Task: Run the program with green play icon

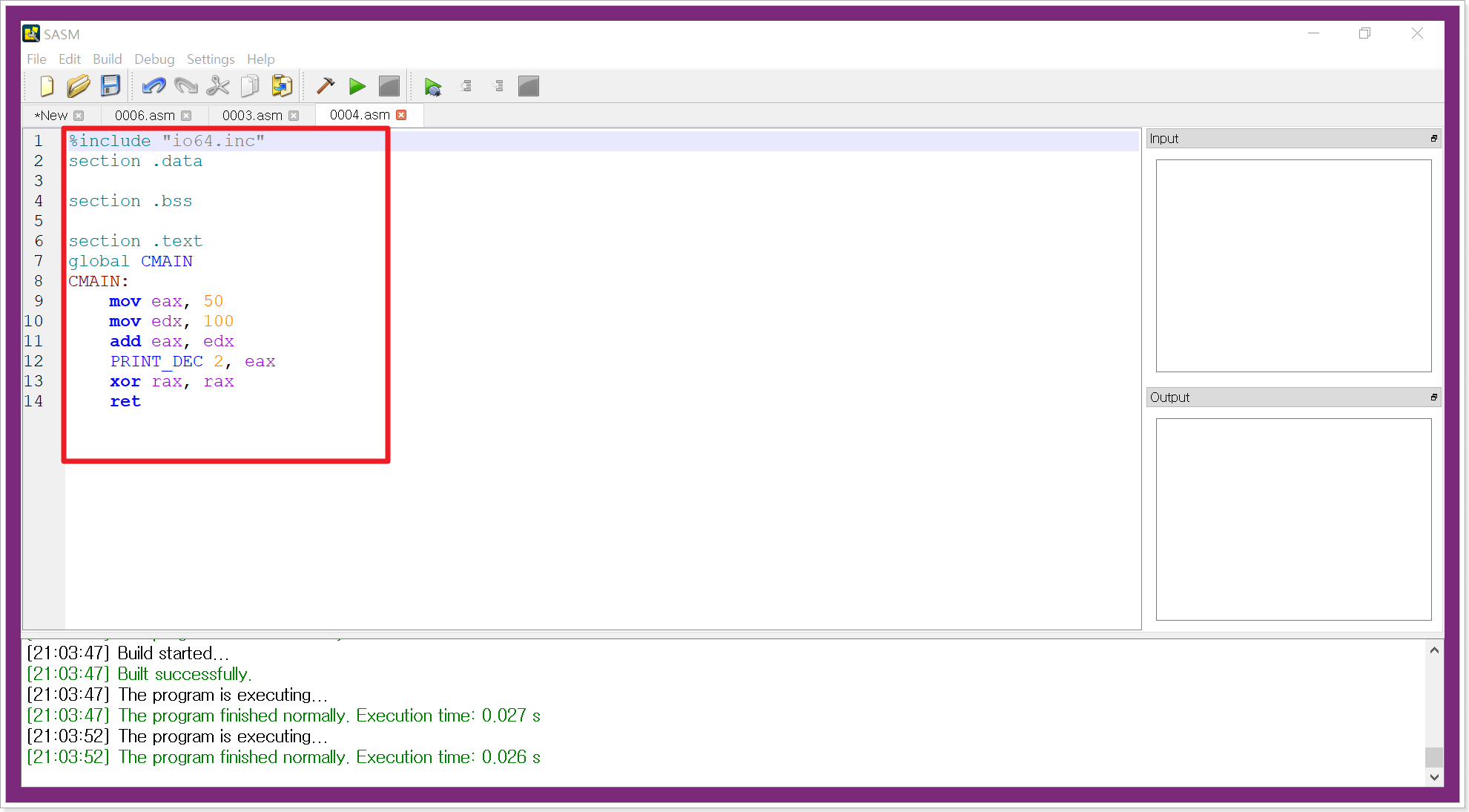Action: coord(357,87)
